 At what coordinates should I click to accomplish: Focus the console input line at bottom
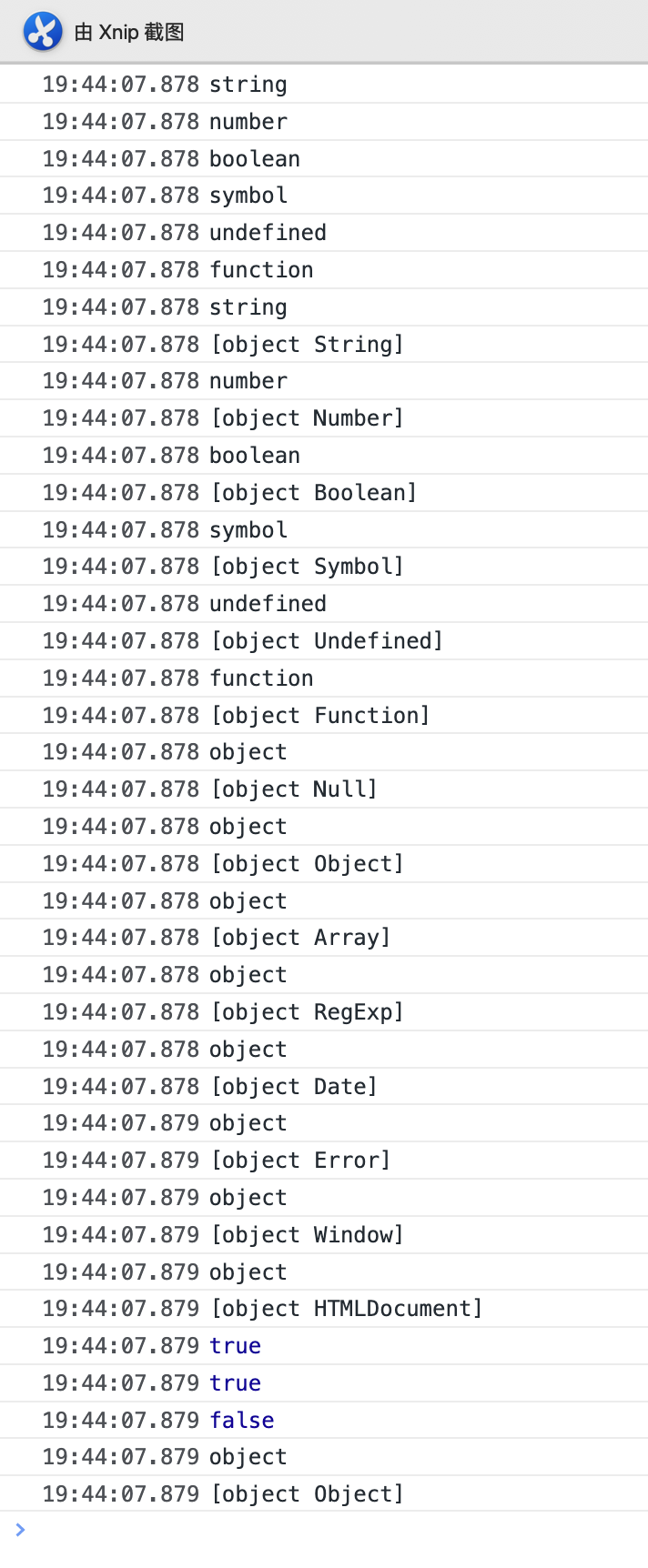click(328, 1531)
